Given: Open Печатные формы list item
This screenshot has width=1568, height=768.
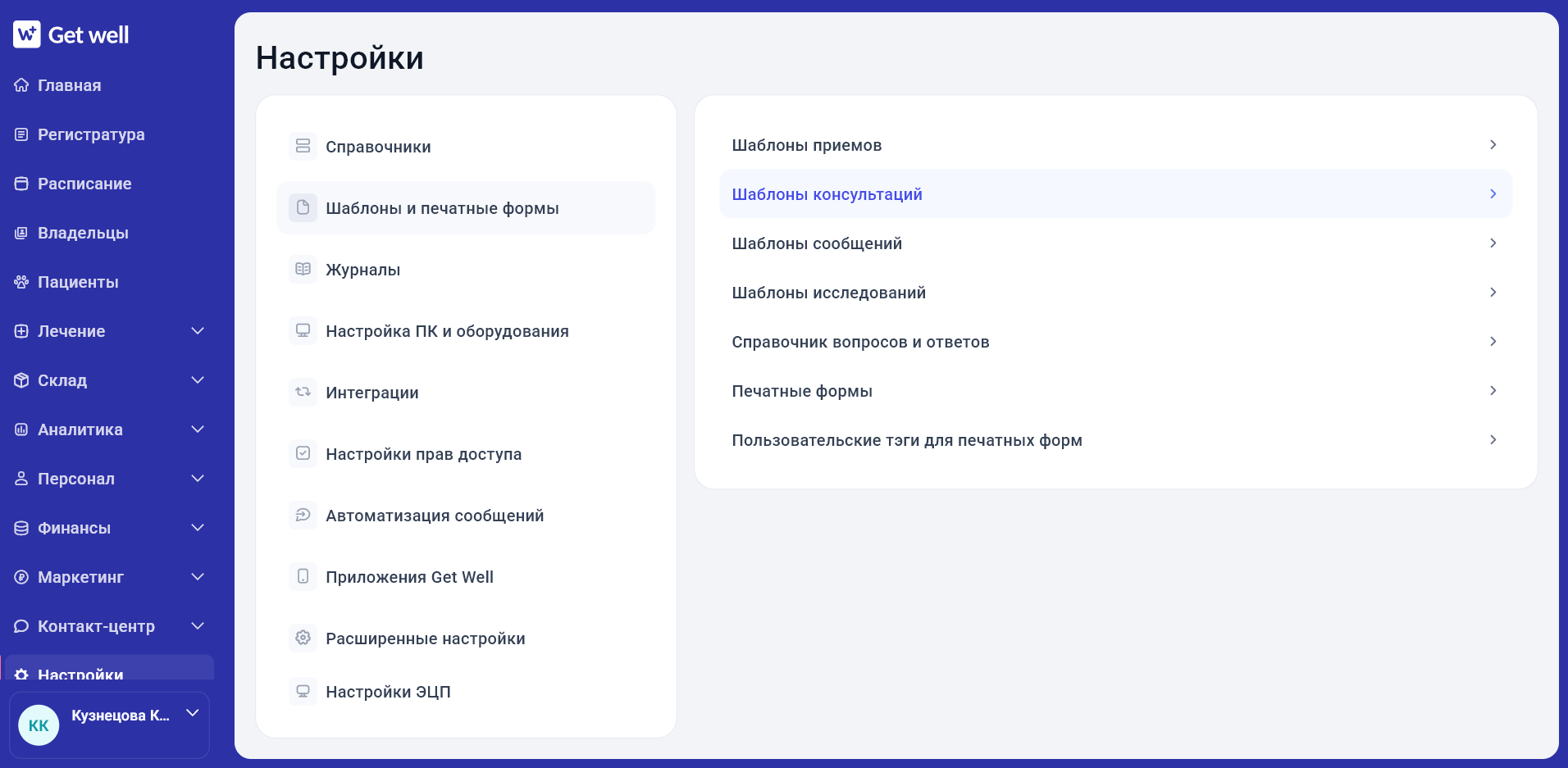Looking at the screenshot, I should (x=1115, y=391).
